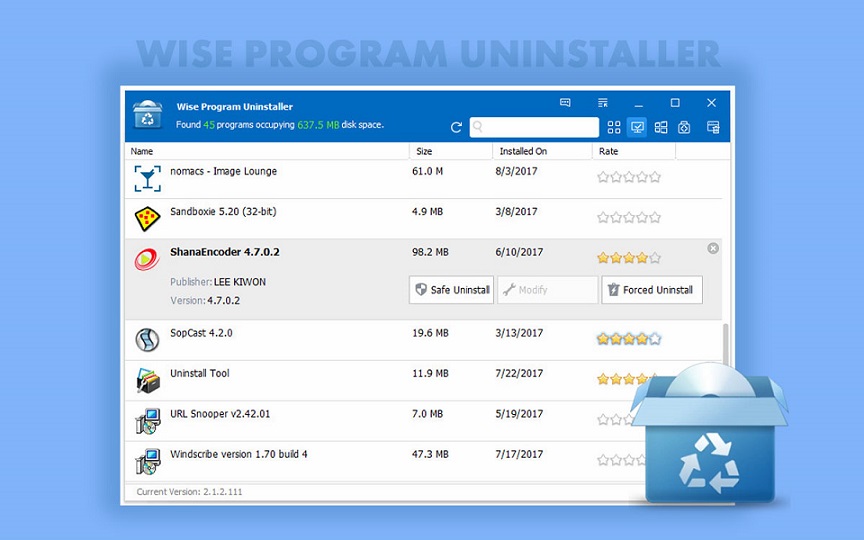This screenshot has height=540, width=864.
Task: Select nomacs - Image Lounge row text
Action: tap(223, 171)
